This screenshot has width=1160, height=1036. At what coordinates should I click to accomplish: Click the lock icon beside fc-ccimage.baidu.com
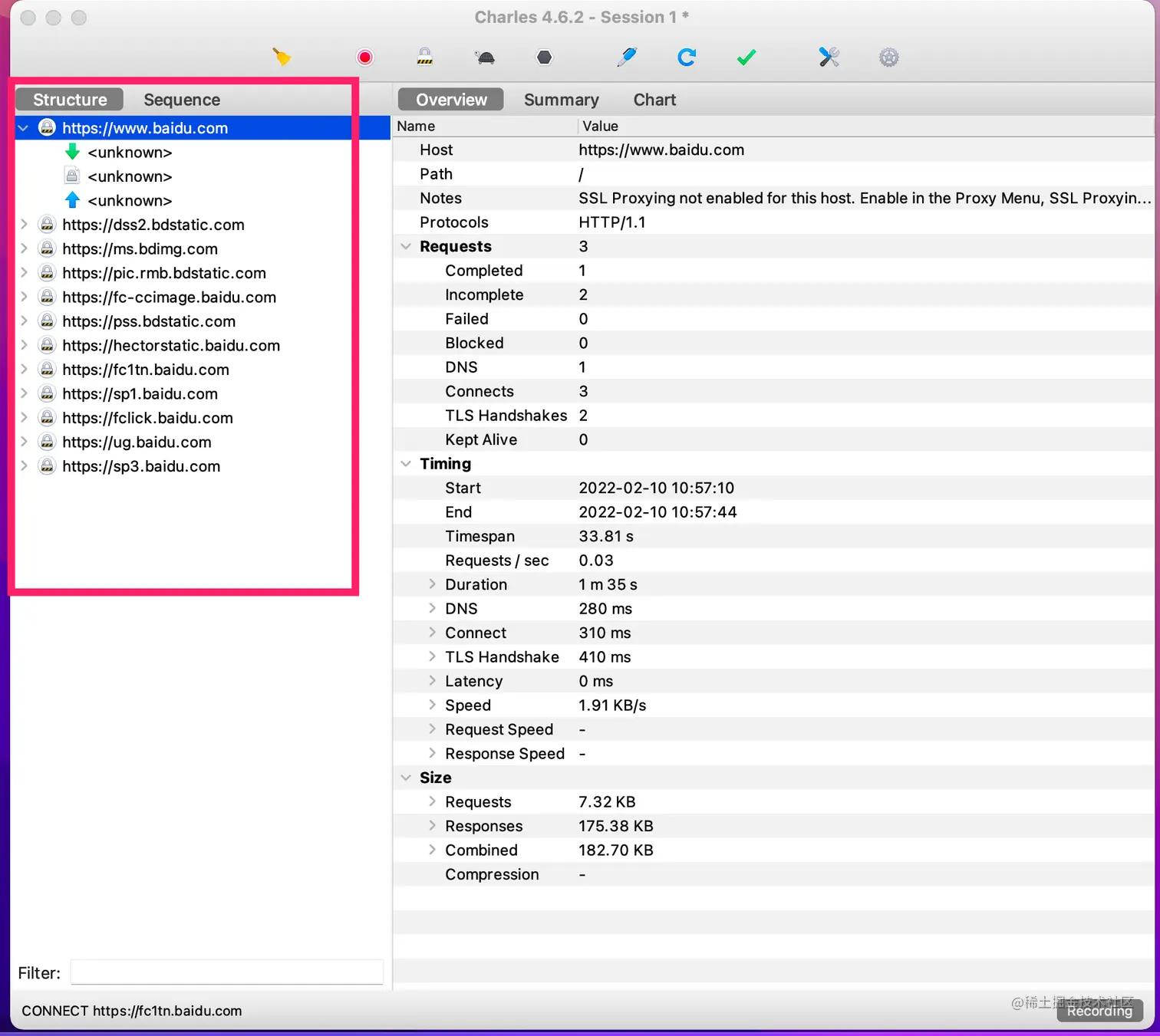coord(47,297)
